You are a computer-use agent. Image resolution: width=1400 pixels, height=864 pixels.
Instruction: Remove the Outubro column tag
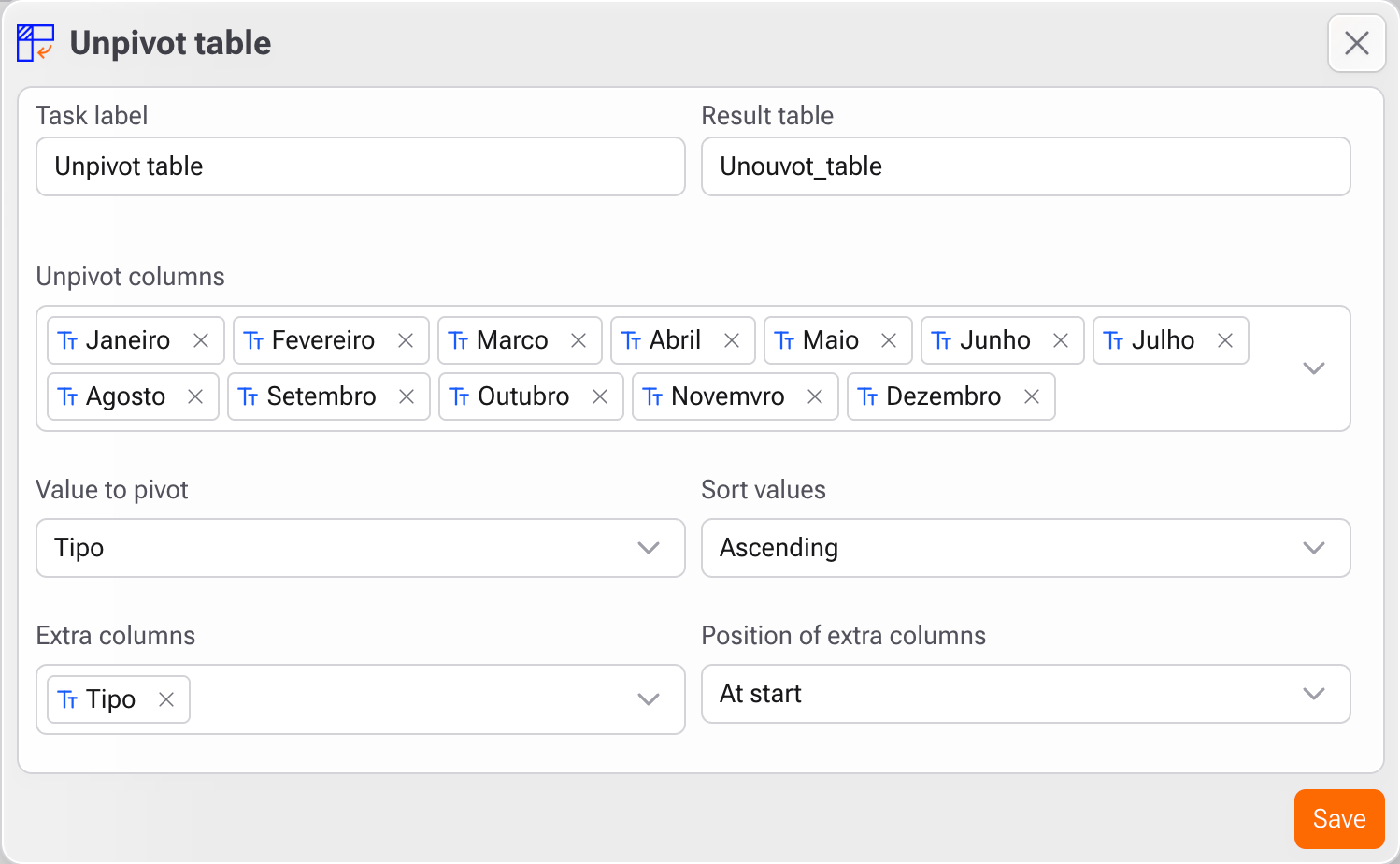click(600, 396)
